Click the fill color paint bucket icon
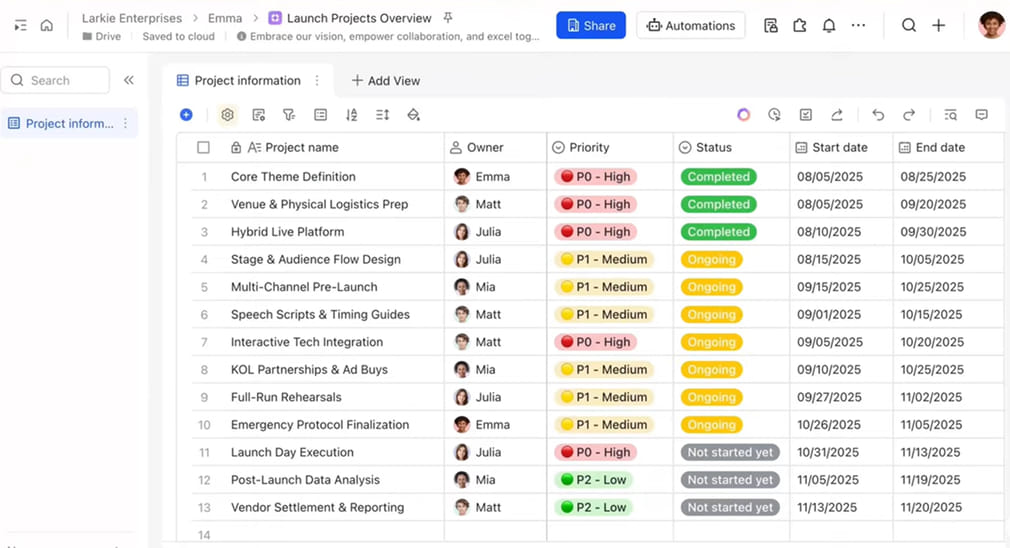The width and height of the screenshot is (1010, 548). pos(413,115)
